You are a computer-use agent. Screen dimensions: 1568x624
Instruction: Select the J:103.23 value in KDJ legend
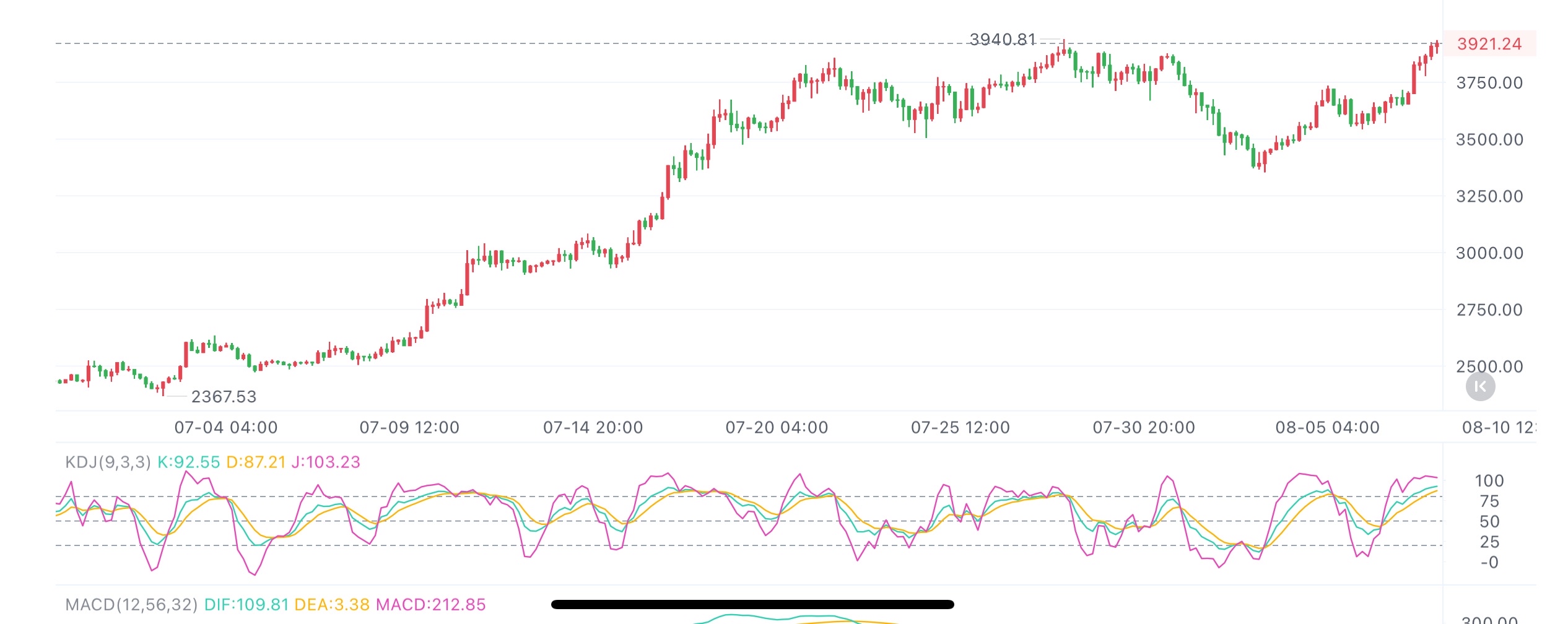[x=326, y=462]
